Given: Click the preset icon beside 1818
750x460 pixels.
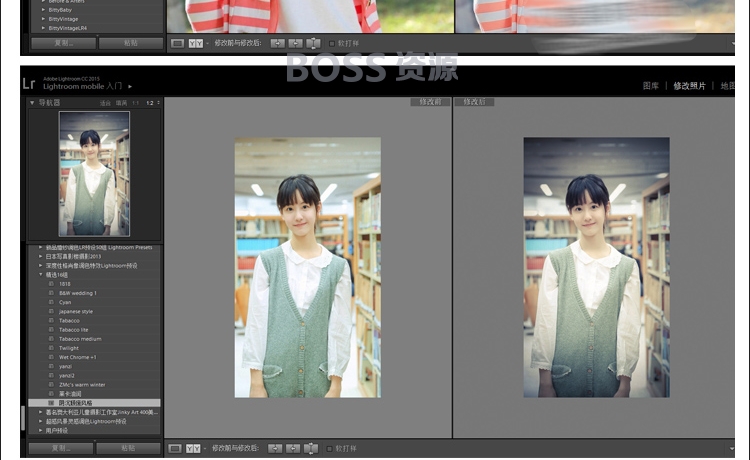Looking at the screenshot, I should click(51, 284).
